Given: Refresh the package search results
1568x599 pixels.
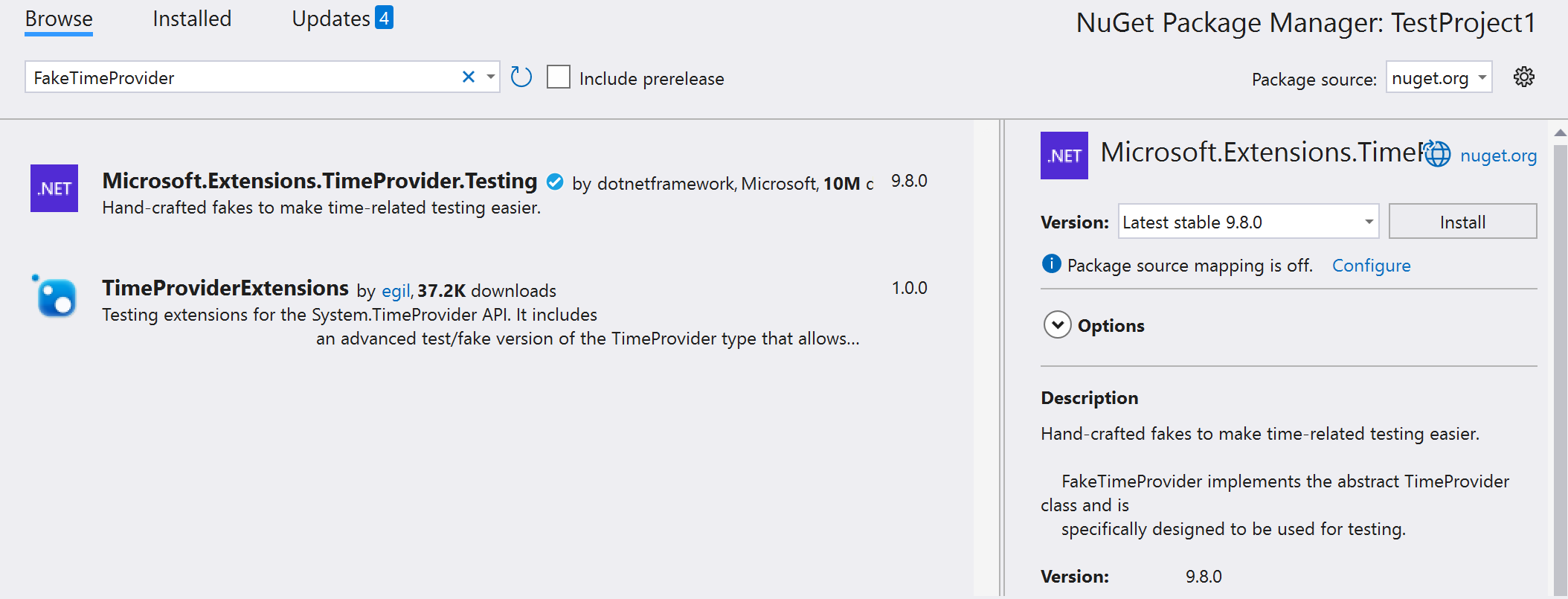Looking at the screenshot, I should coord(521,77).
